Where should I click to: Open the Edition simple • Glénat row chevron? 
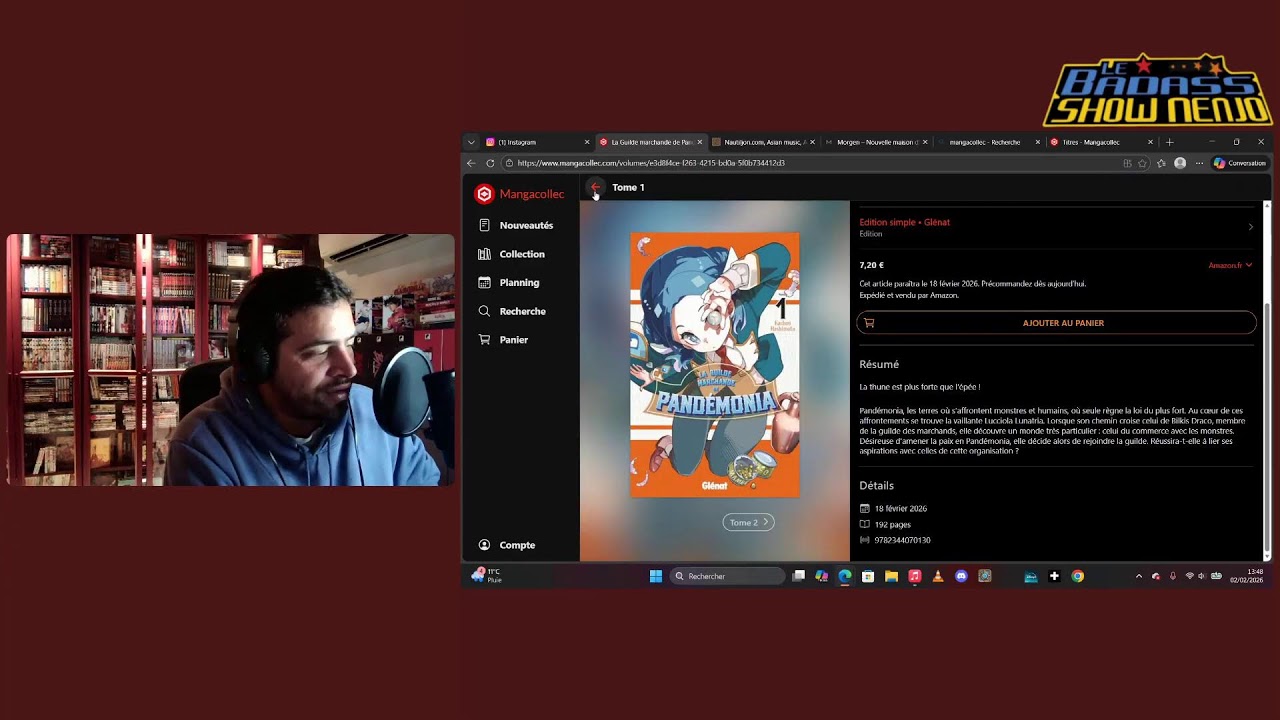1250,227
